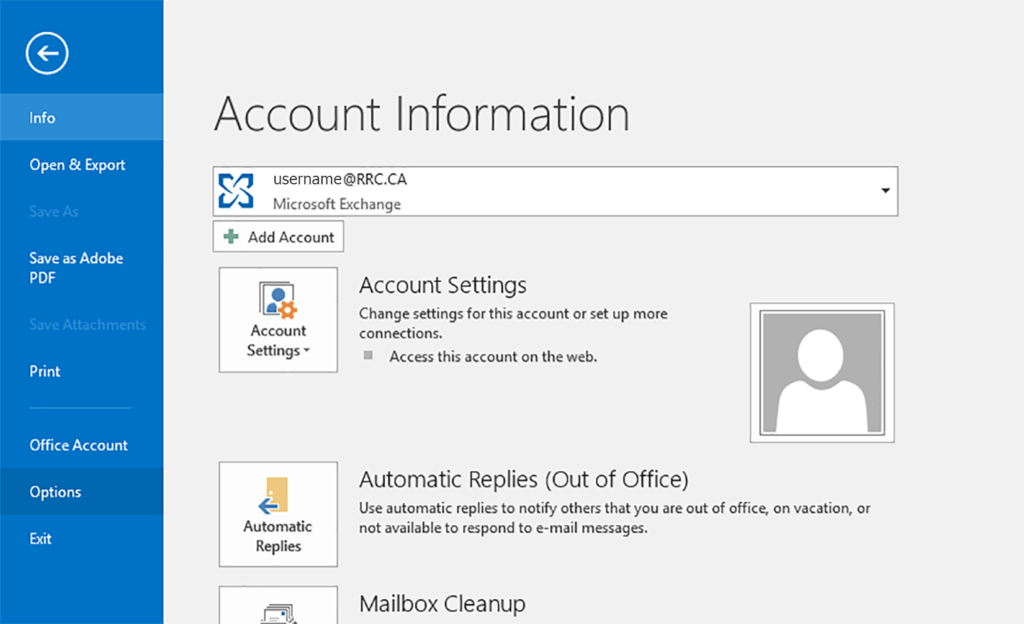The height and width of the screenshot is (624, 1024).
Task: Expand the Account Settings dropdown caret
Action: click(x=306, y=352)
